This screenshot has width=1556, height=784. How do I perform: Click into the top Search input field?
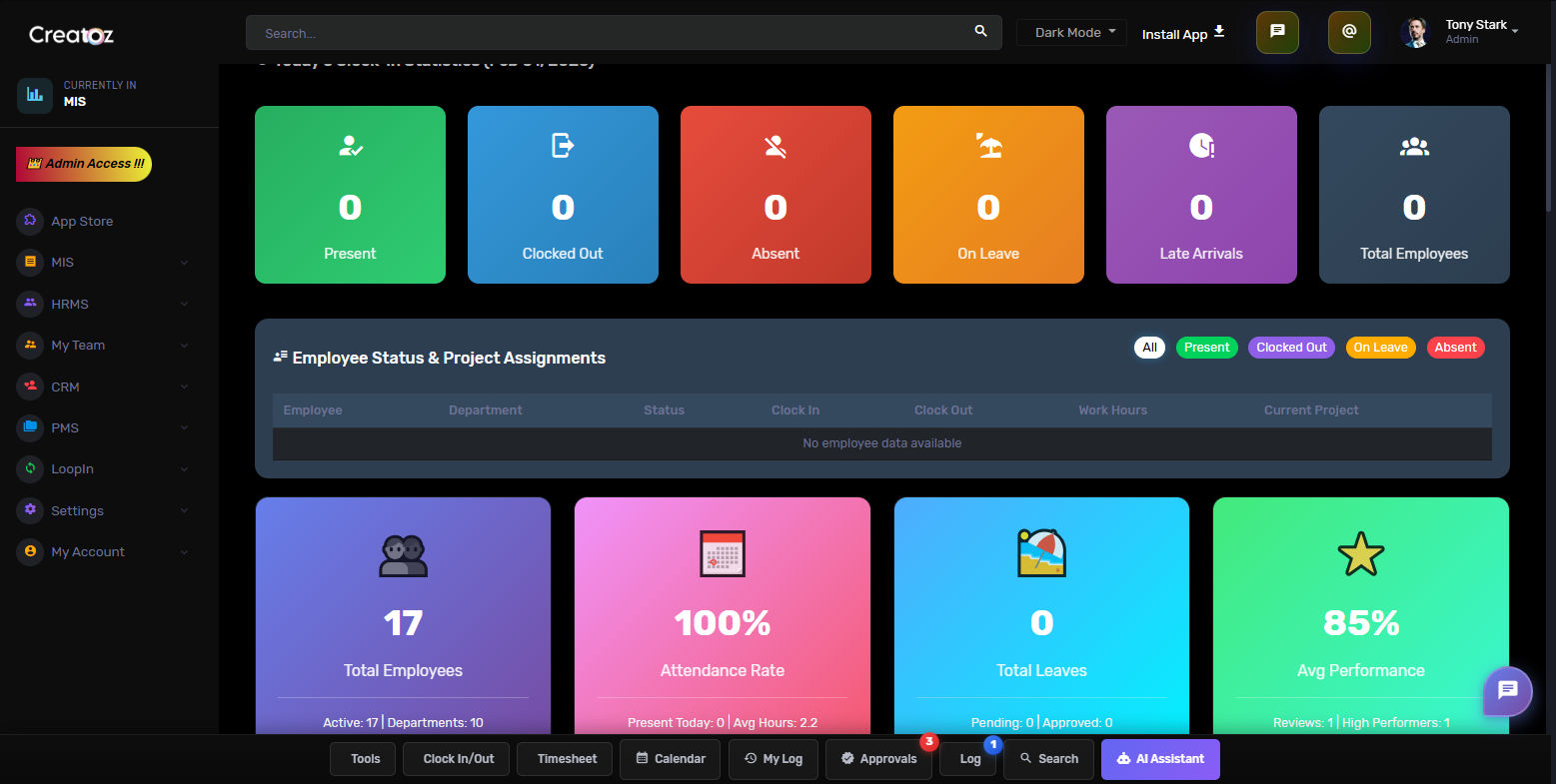[610, 33]
